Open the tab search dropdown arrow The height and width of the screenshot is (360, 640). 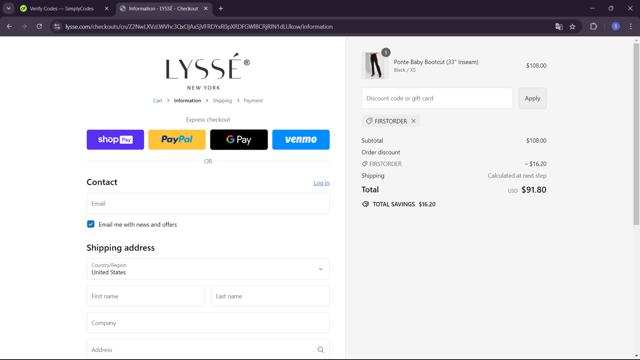coord(8,8)
